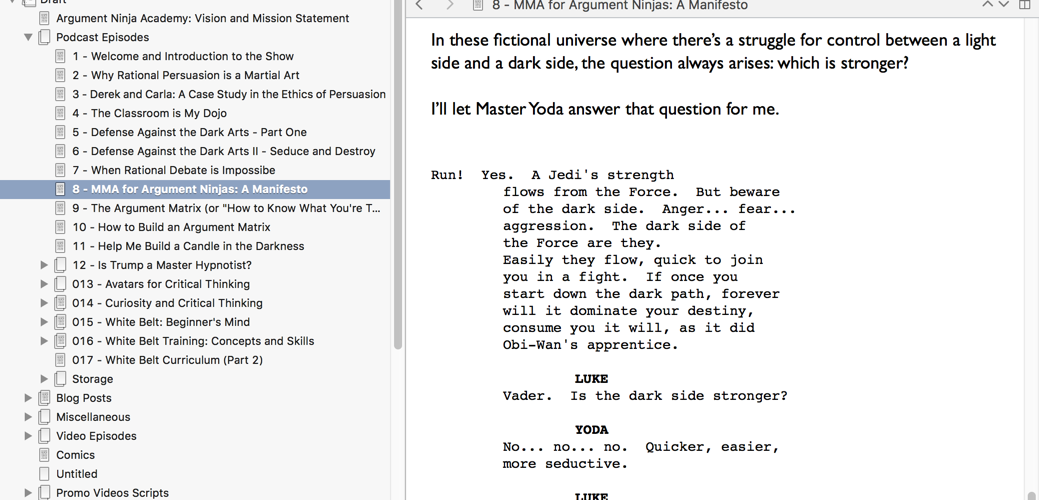Click icon for '014 - Curiosity and Critical Thinking'

61,303
